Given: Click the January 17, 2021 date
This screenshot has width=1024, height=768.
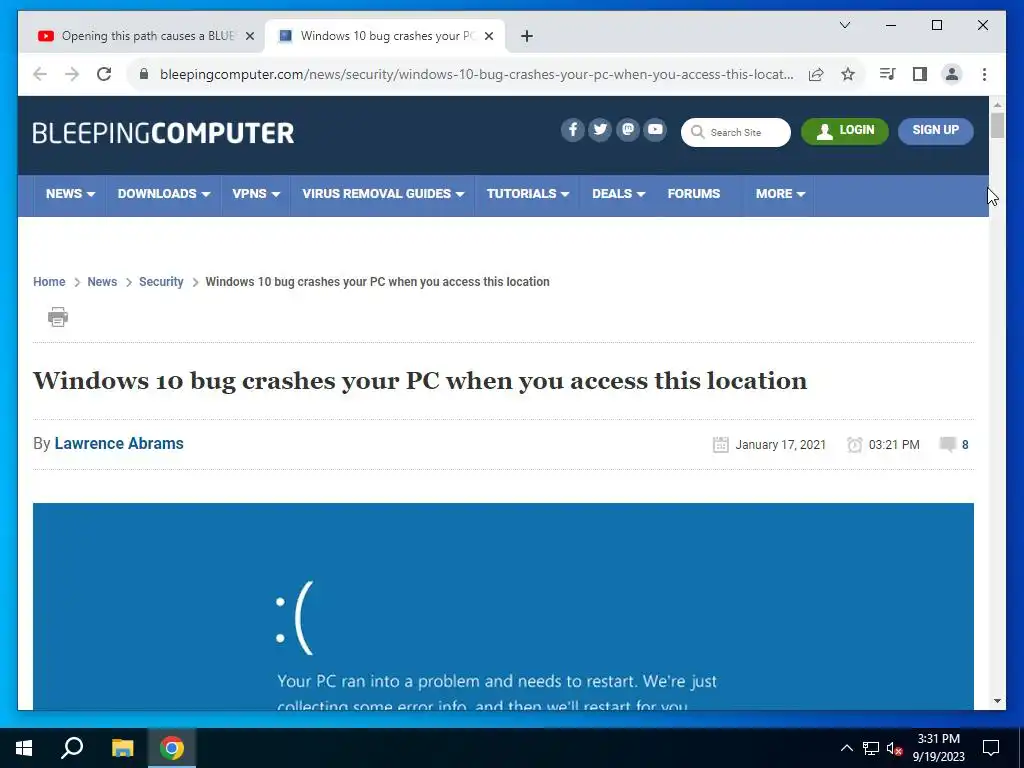Looking at the screenshot, I should [x=780, y=445].
